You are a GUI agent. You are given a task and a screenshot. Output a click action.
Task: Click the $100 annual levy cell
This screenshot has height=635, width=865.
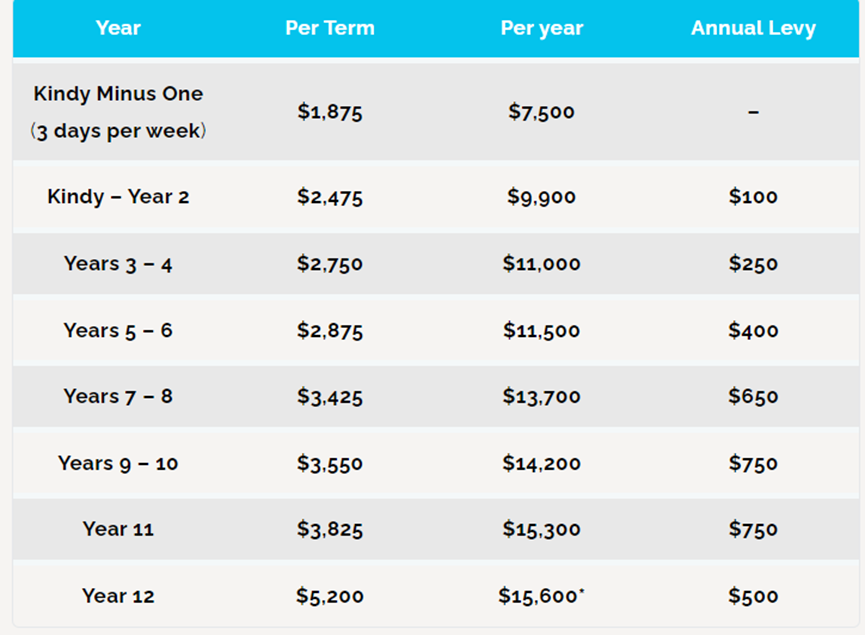coord(753,197)
